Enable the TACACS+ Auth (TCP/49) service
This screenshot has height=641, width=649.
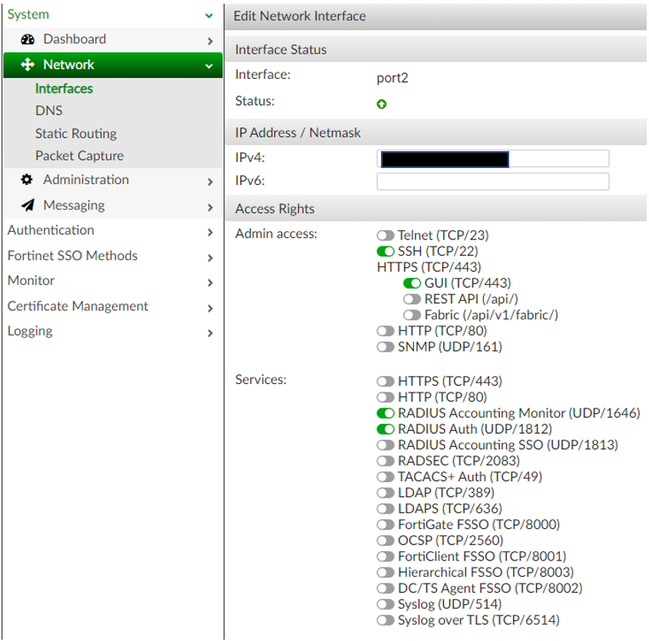click(386, 477)
